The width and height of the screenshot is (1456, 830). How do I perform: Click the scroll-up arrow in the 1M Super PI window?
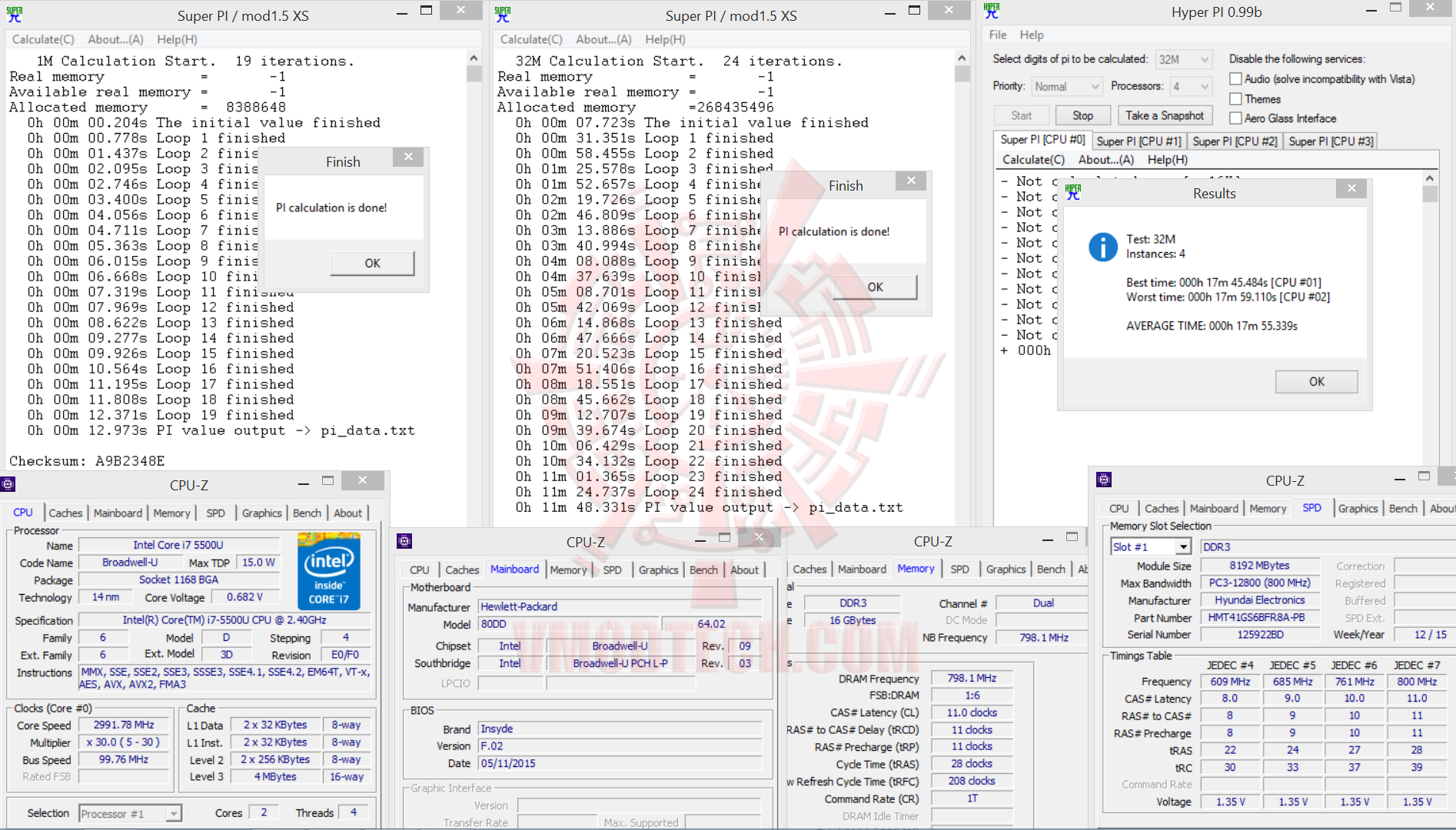[x=474, y=58]
